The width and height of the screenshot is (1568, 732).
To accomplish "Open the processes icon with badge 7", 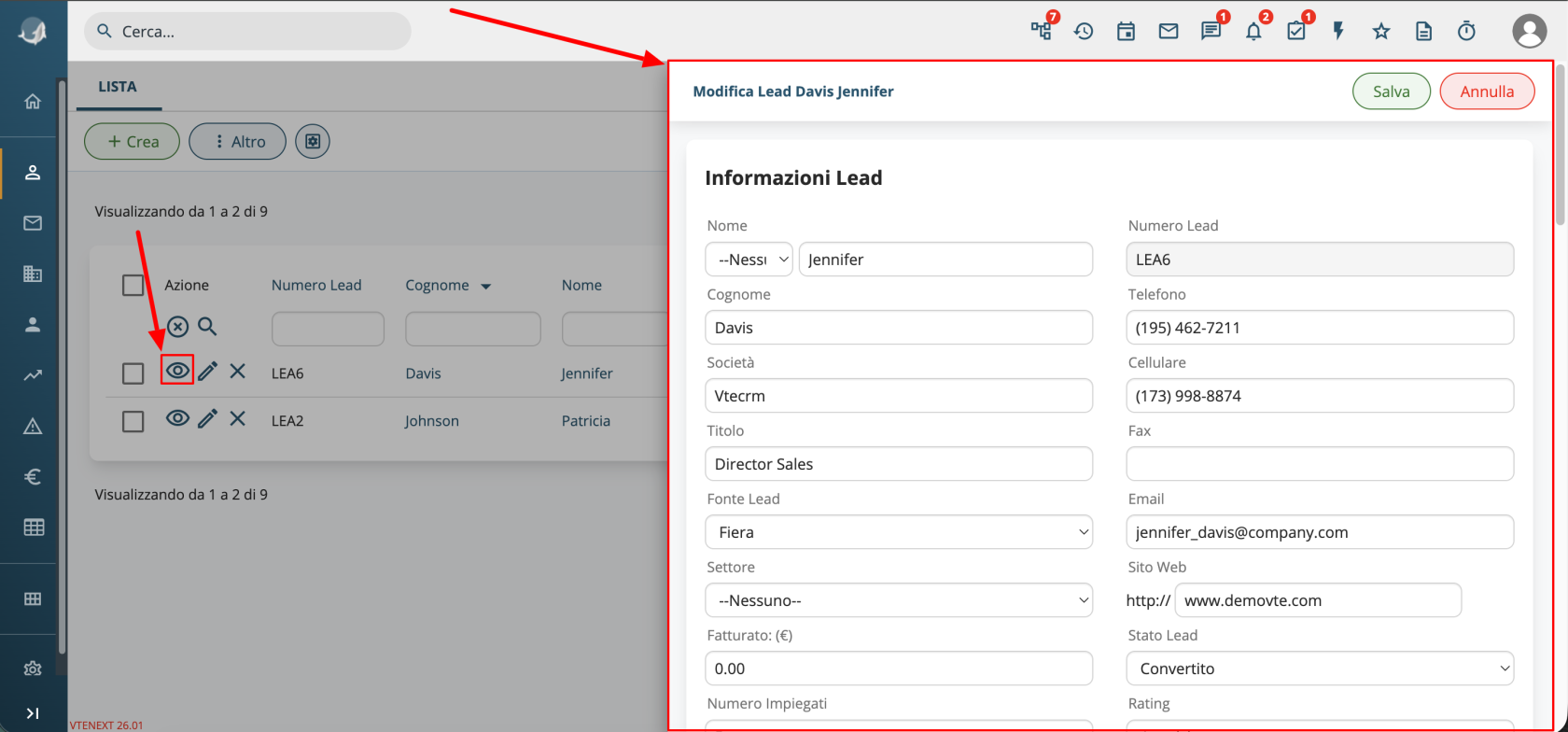I will [1042, 31].
